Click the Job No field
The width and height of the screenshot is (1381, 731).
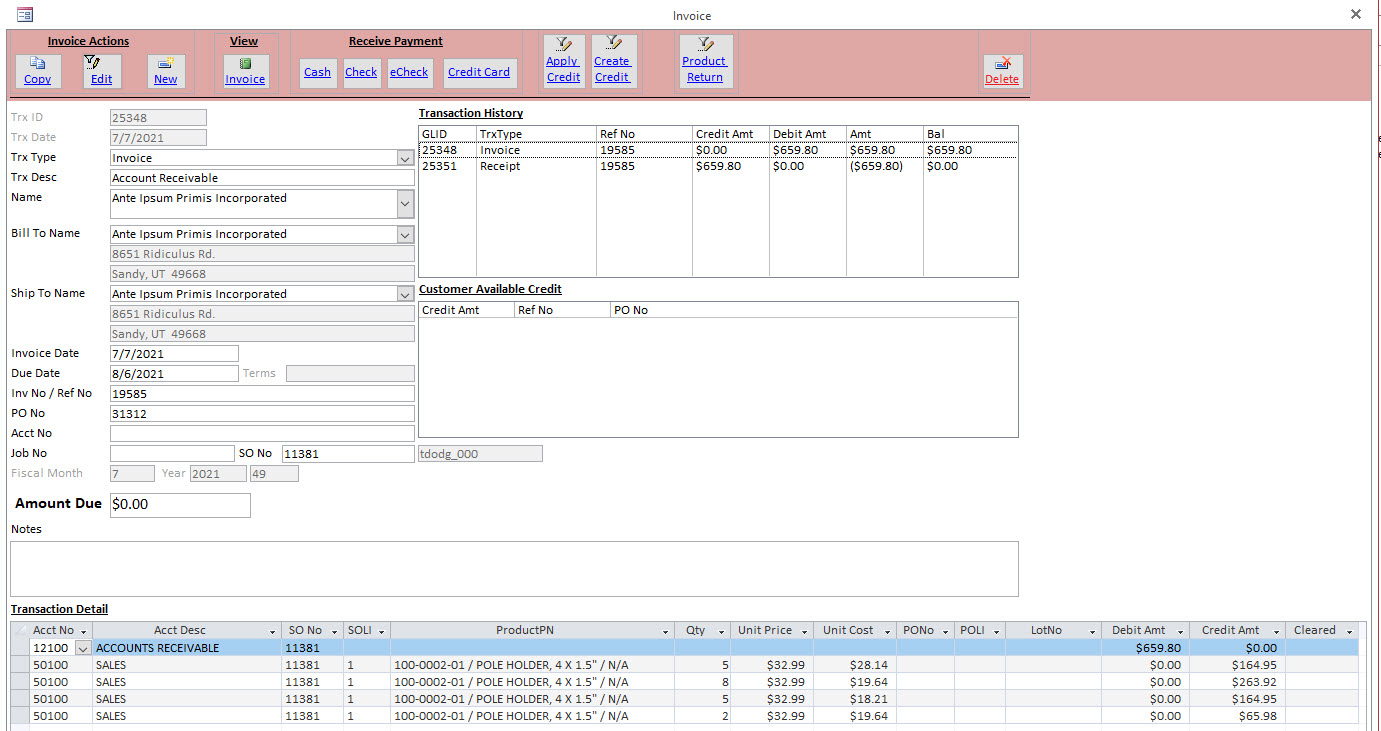click(172, 453)
